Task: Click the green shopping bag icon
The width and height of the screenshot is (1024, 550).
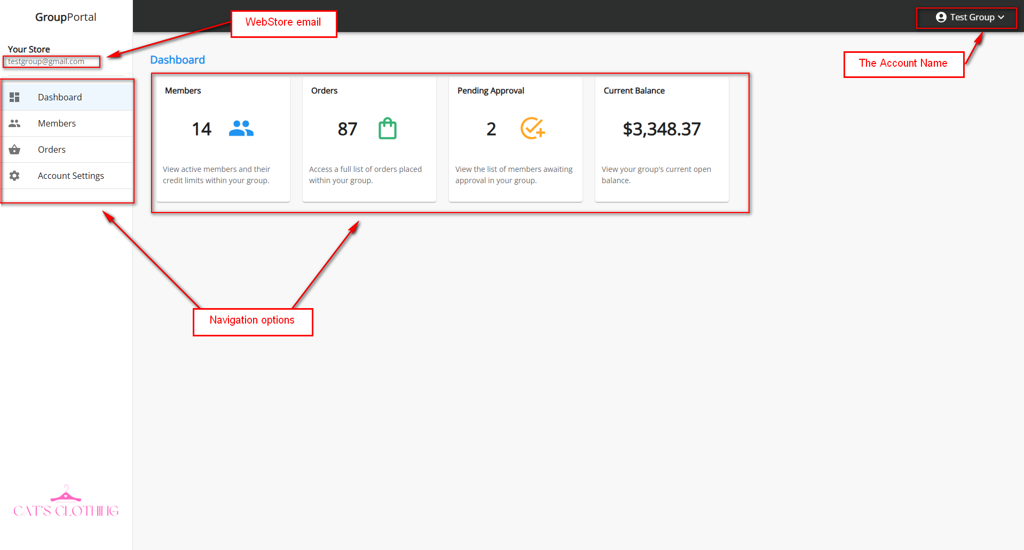Action: (x=387, y=129)
